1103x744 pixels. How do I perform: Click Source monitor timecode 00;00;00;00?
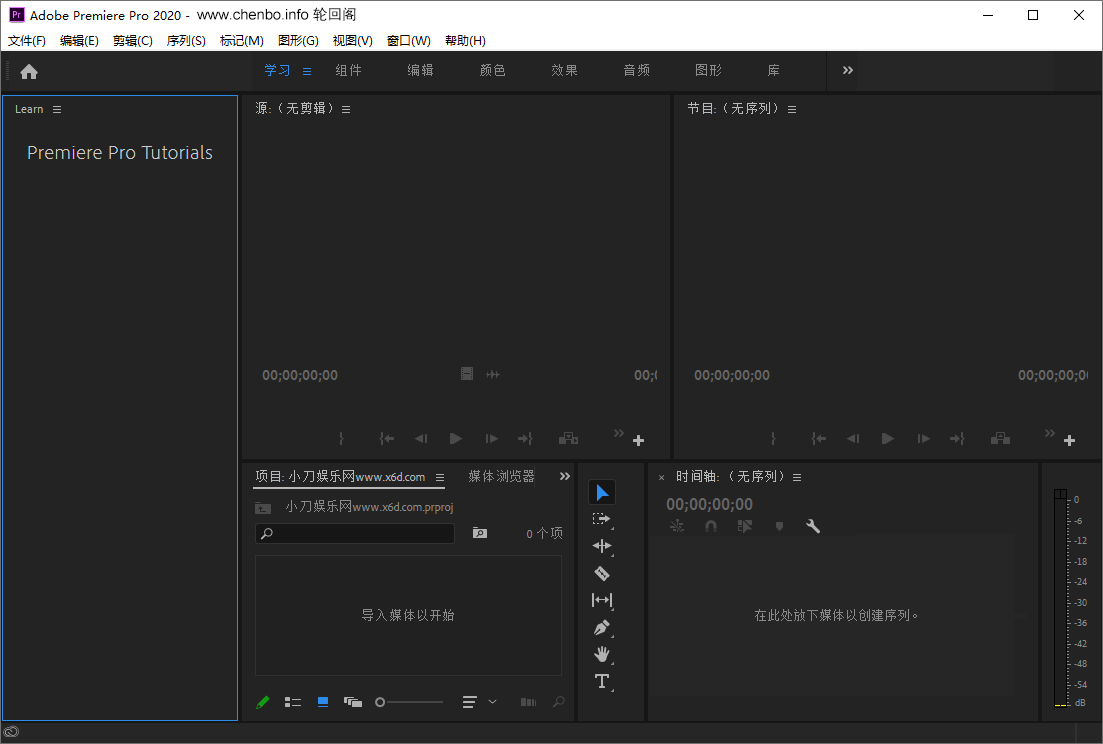click(300, 376)
